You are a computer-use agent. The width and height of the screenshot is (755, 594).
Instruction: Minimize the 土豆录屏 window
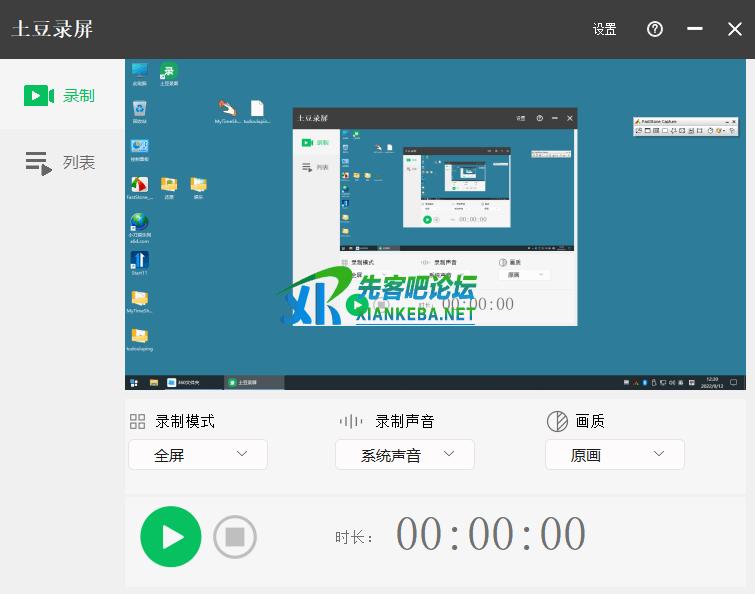[x=695, y=29]
